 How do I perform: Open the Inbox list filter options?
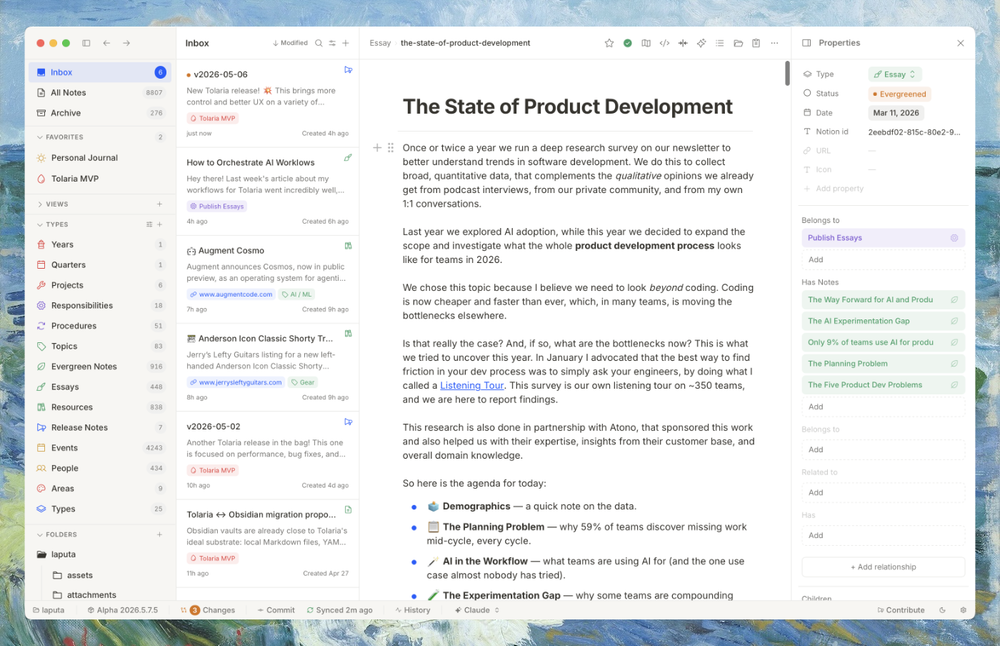[x=332, y=43]
